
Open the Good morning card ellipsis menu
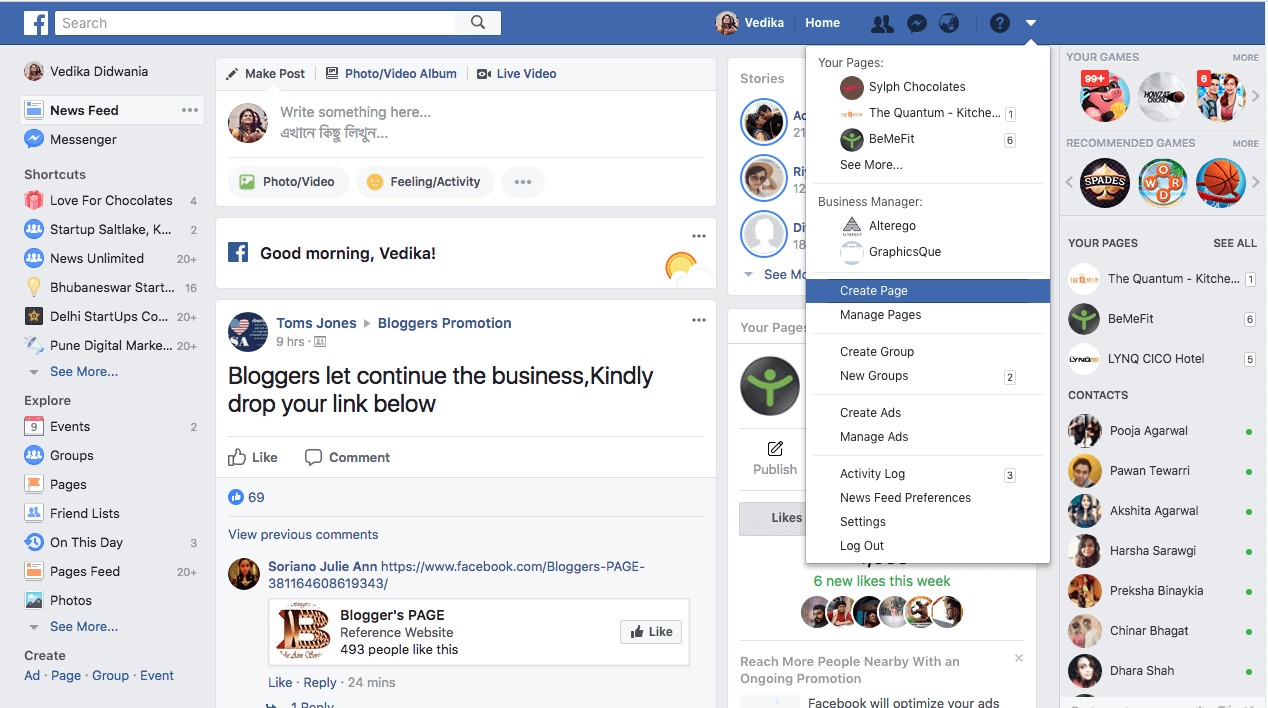click(x=699, y=236)
